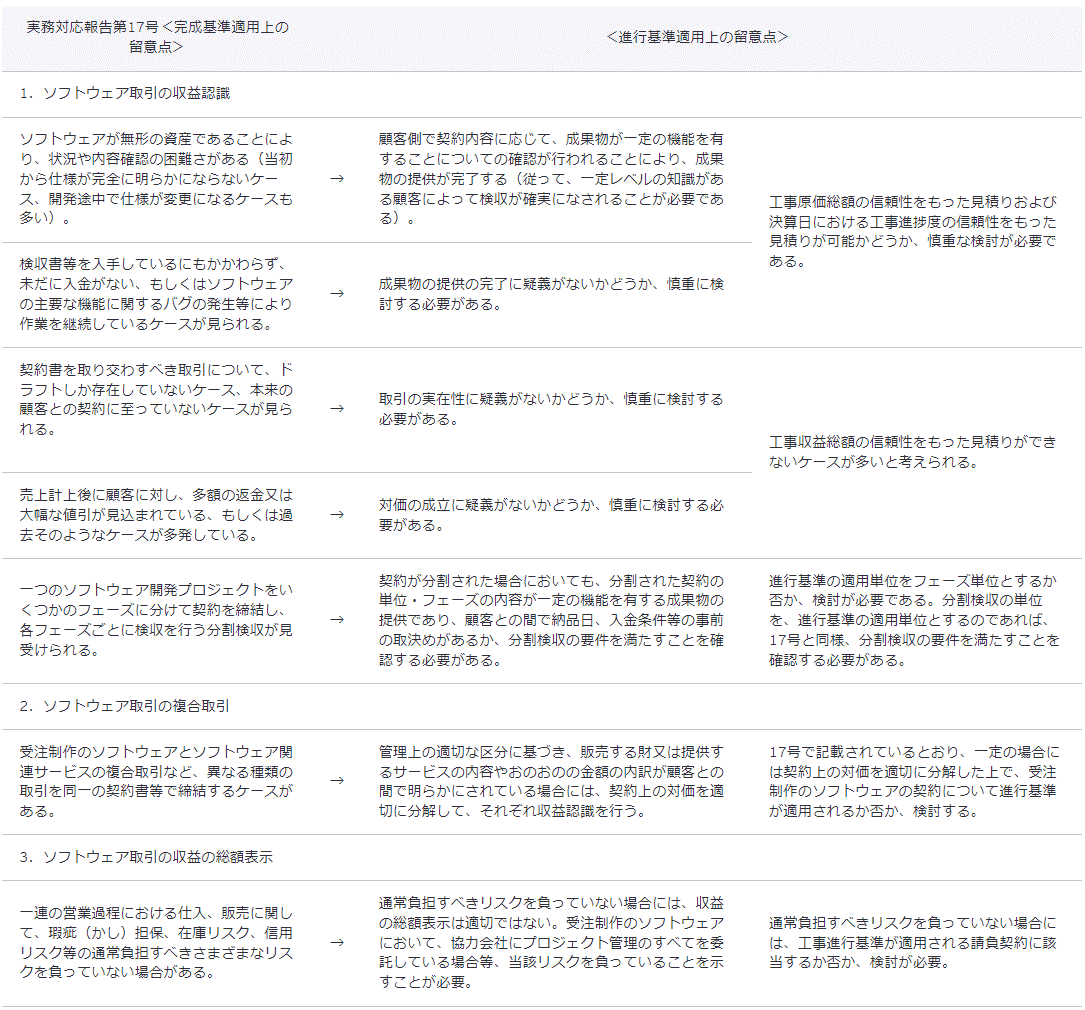The width and height of the screenshot is (1085, 1010).
Task: Click the 17号で記載されているとおり paragraph
Action: pos(913,781)
